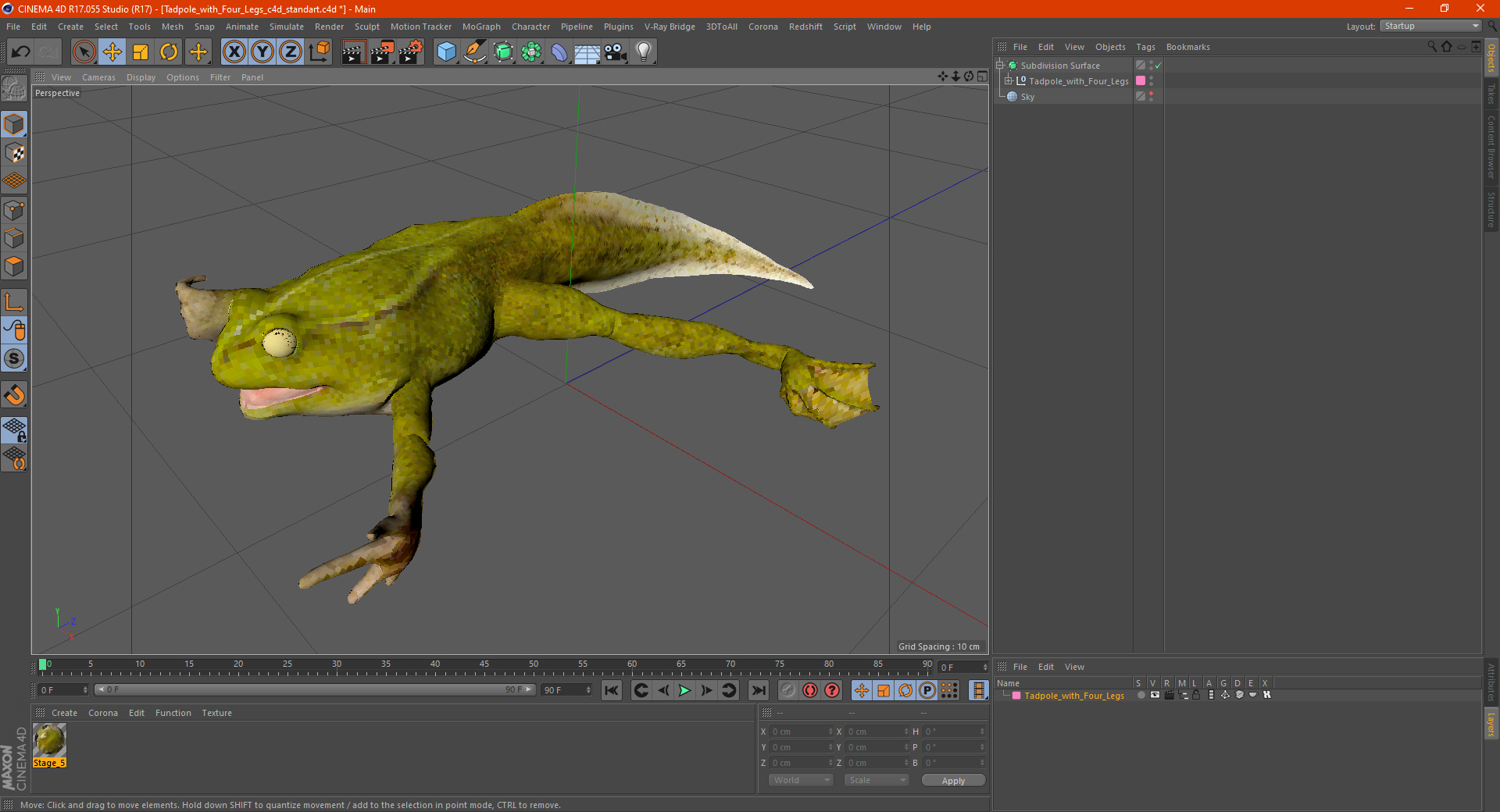Click the Undo arrow icon
1500x812 pixels.
[21, 52]
